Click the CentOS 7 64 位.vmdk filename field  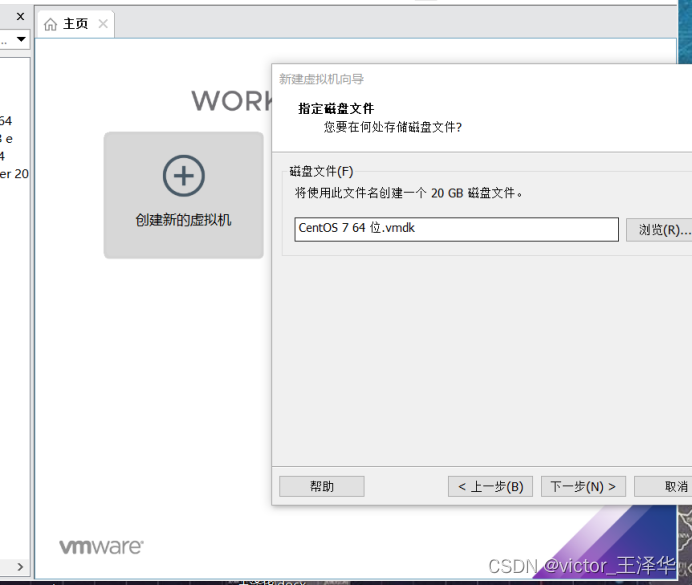[456, 229]
